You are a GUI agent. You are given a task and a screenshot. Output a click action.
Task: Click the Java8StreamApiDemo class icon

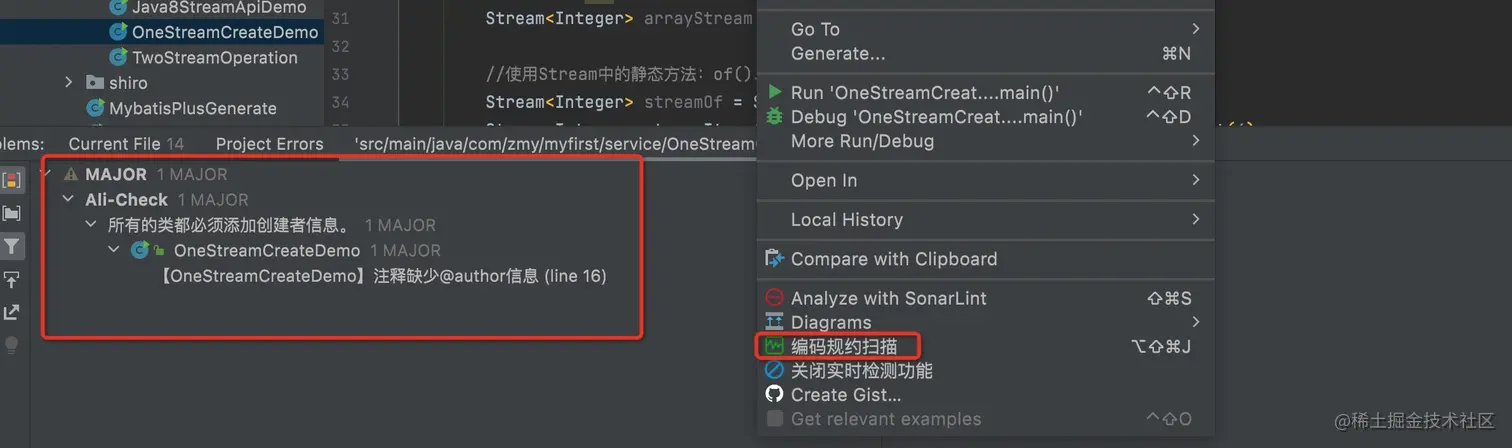tap(119, 8)
